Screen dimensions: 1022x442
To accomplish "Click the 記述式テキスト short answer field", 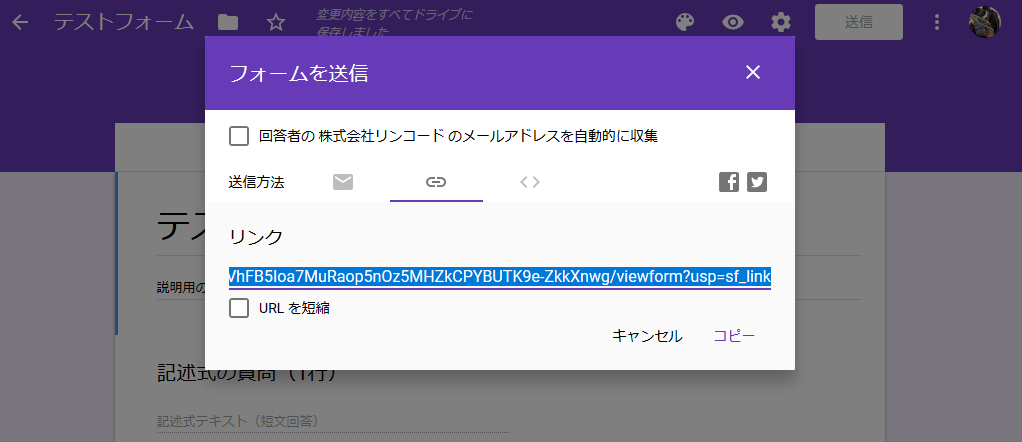I will (x=332, y=422).
